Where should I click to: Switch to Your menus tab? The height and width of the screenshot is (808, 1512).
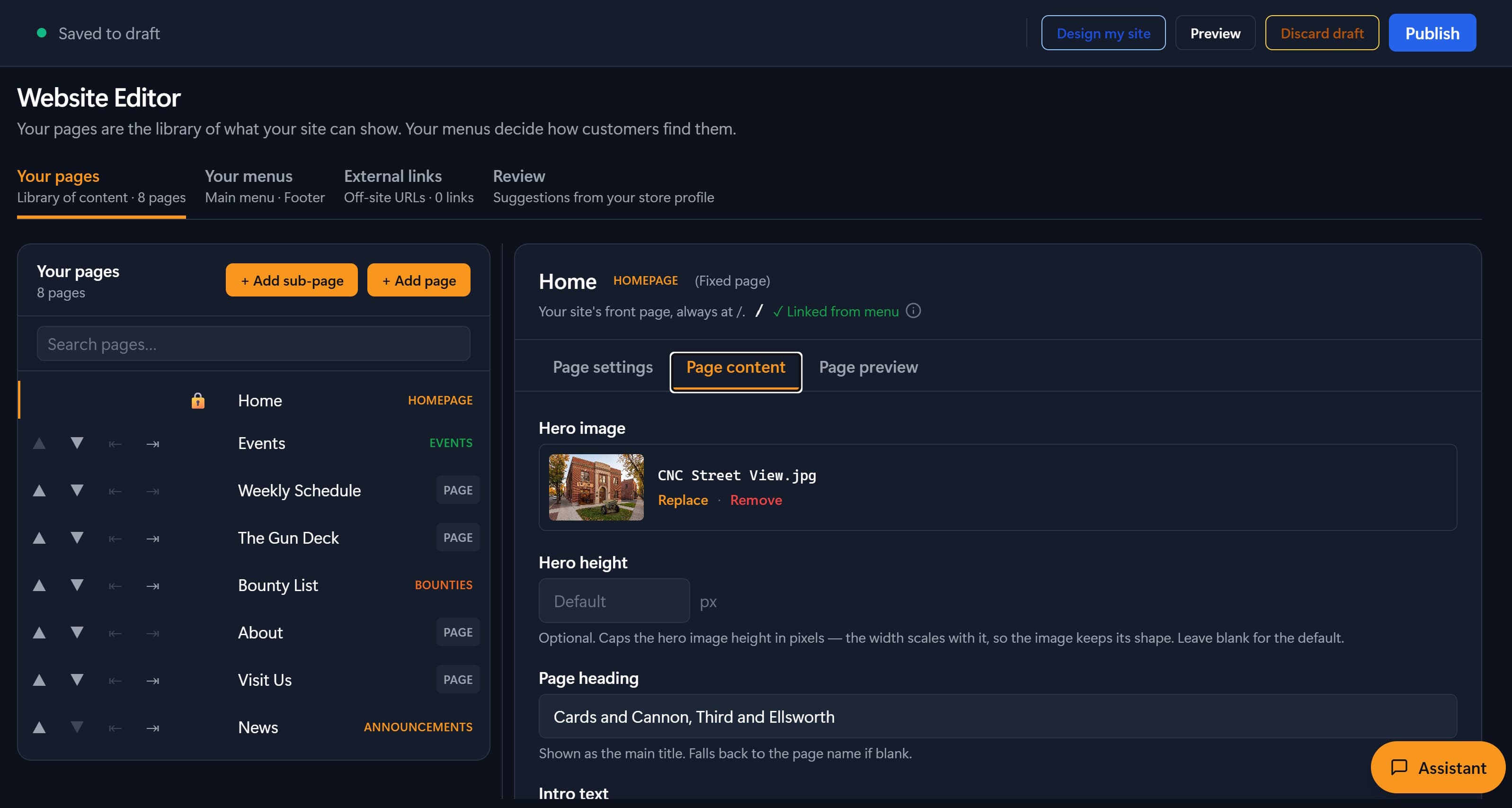click(265, 186)
